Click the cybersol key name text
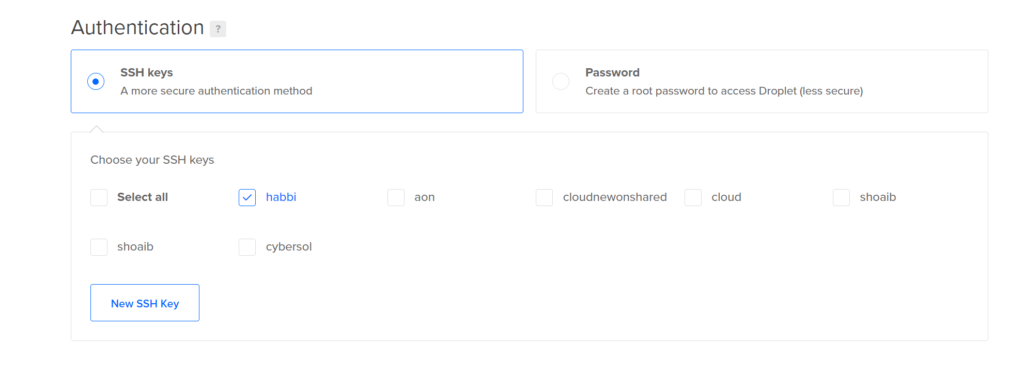 coord(289,247)
